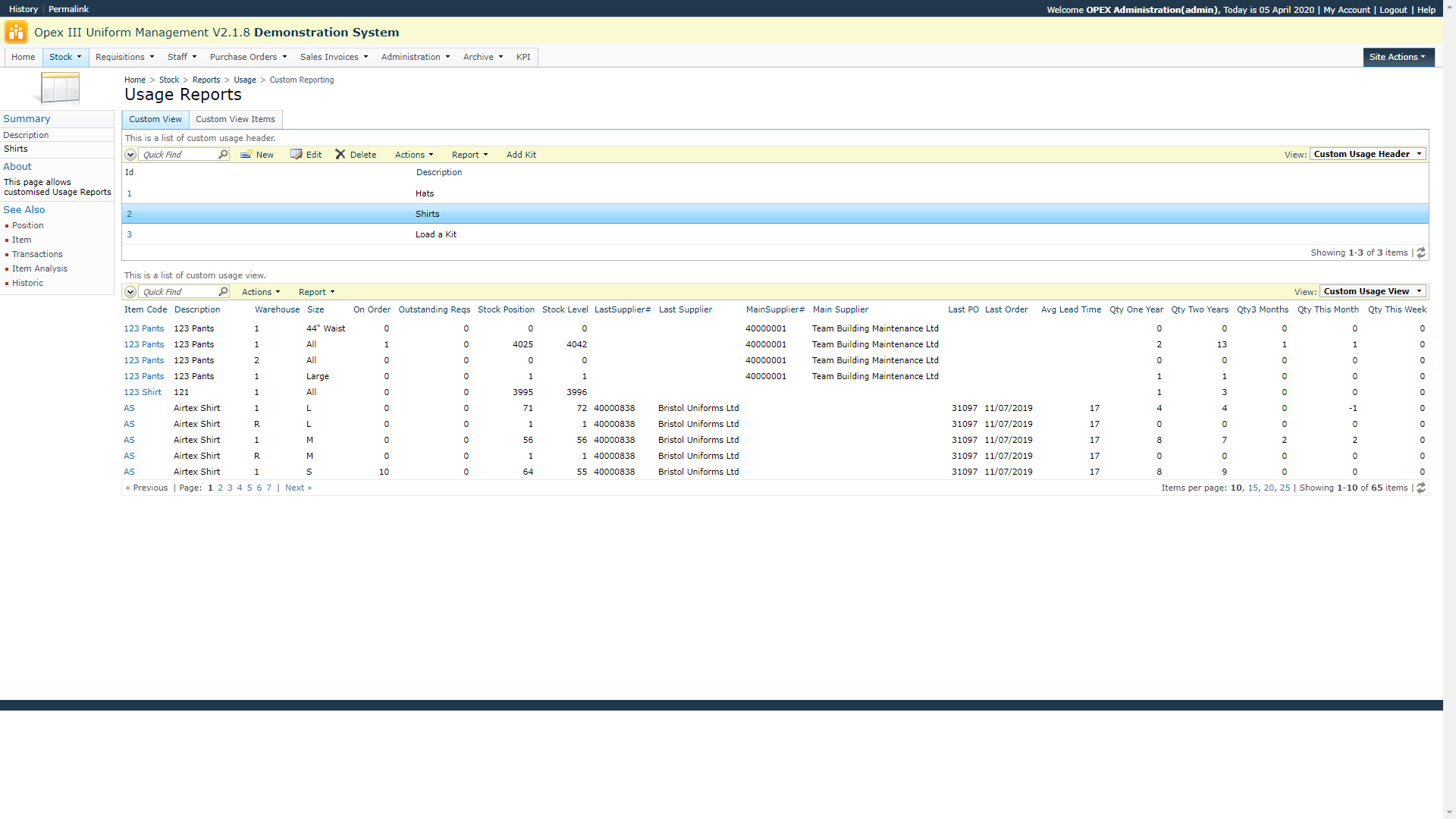Screen dimensions: 1456x819
Task: Click the Edit icon in header toolbar
Action: [x=297, y=155]
